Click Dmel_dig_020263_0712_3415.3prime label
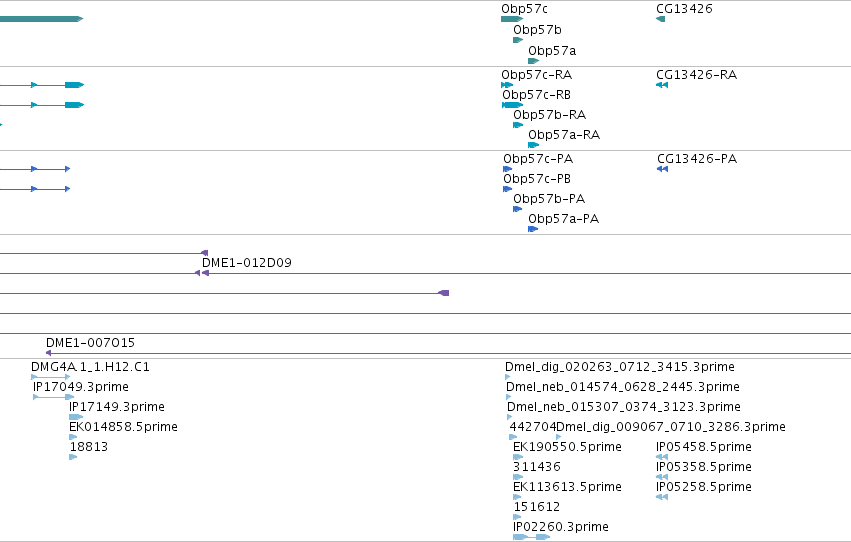 point(620,367)
